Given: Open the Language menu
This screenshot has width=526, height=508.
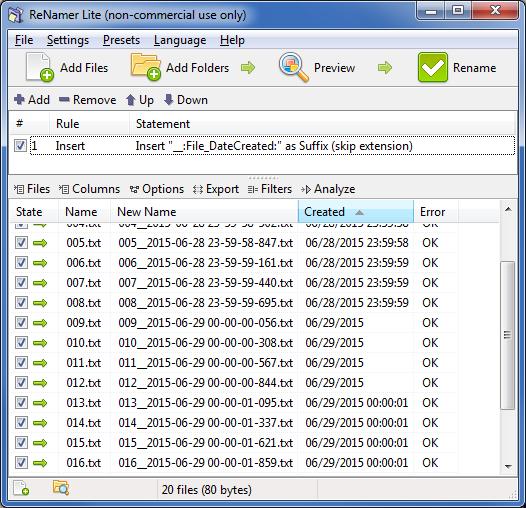Looking at the screenshot, I should click(180, 40).
